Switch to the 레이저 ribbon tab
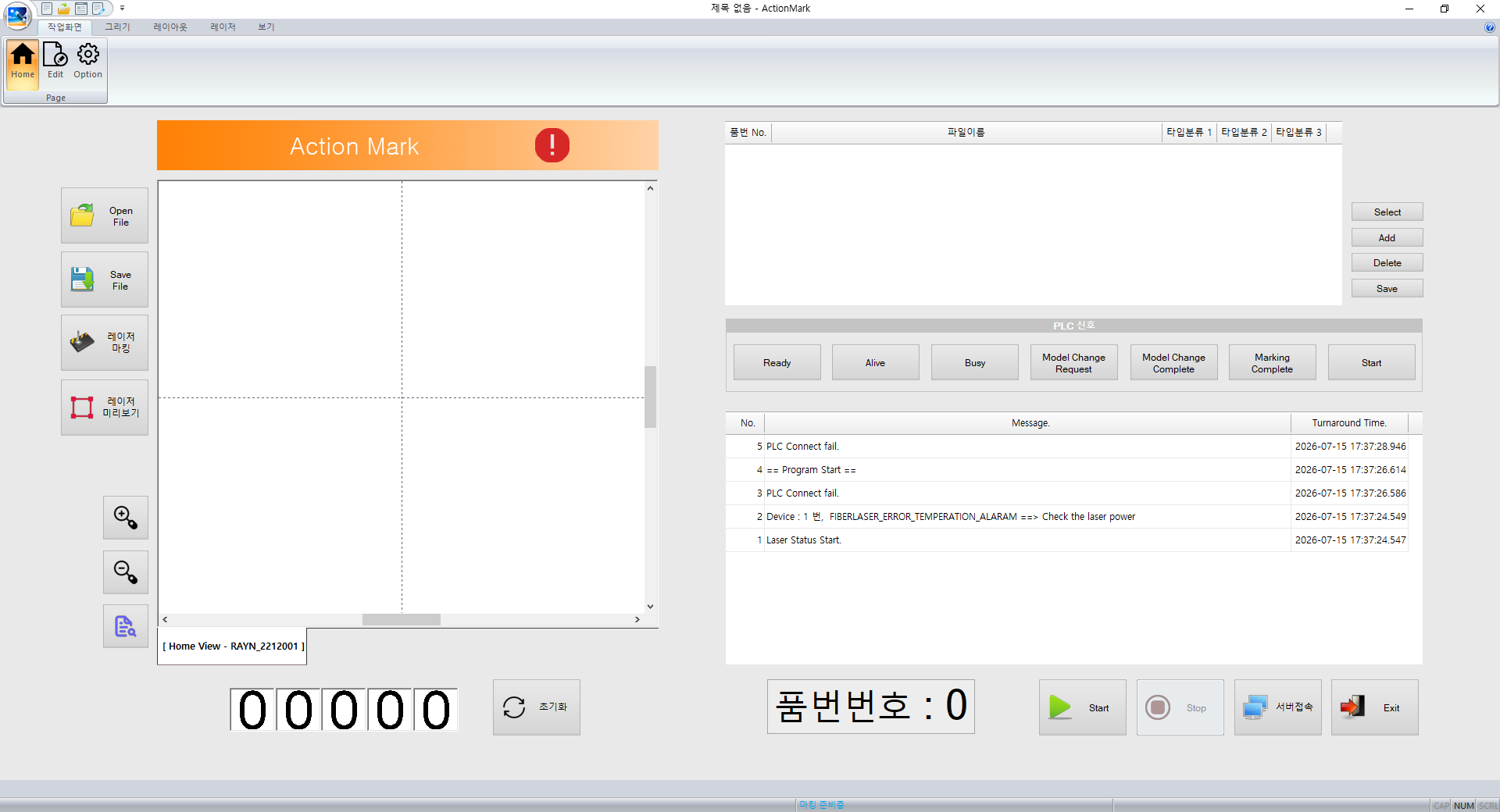Viewport: 1500px width, 812px height. (223, 27)
